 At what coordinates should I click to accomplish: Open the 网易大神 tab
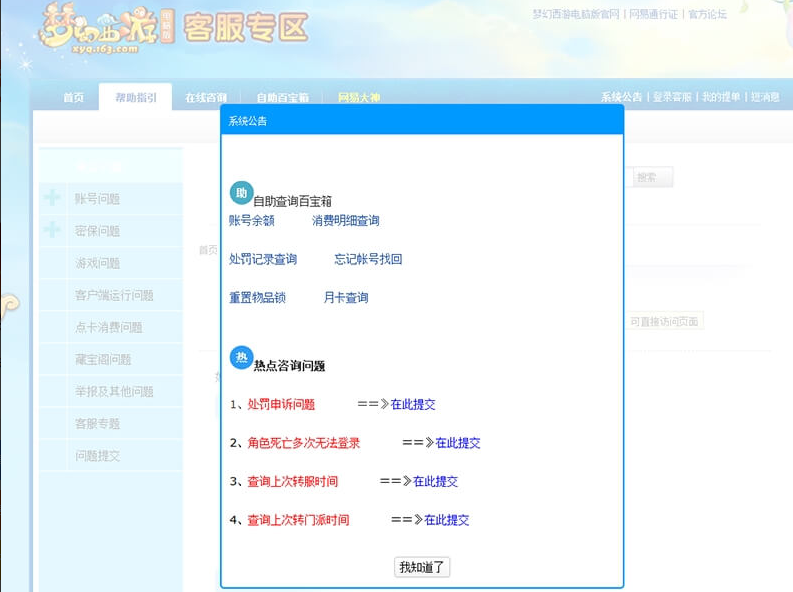tap(358, 98)
